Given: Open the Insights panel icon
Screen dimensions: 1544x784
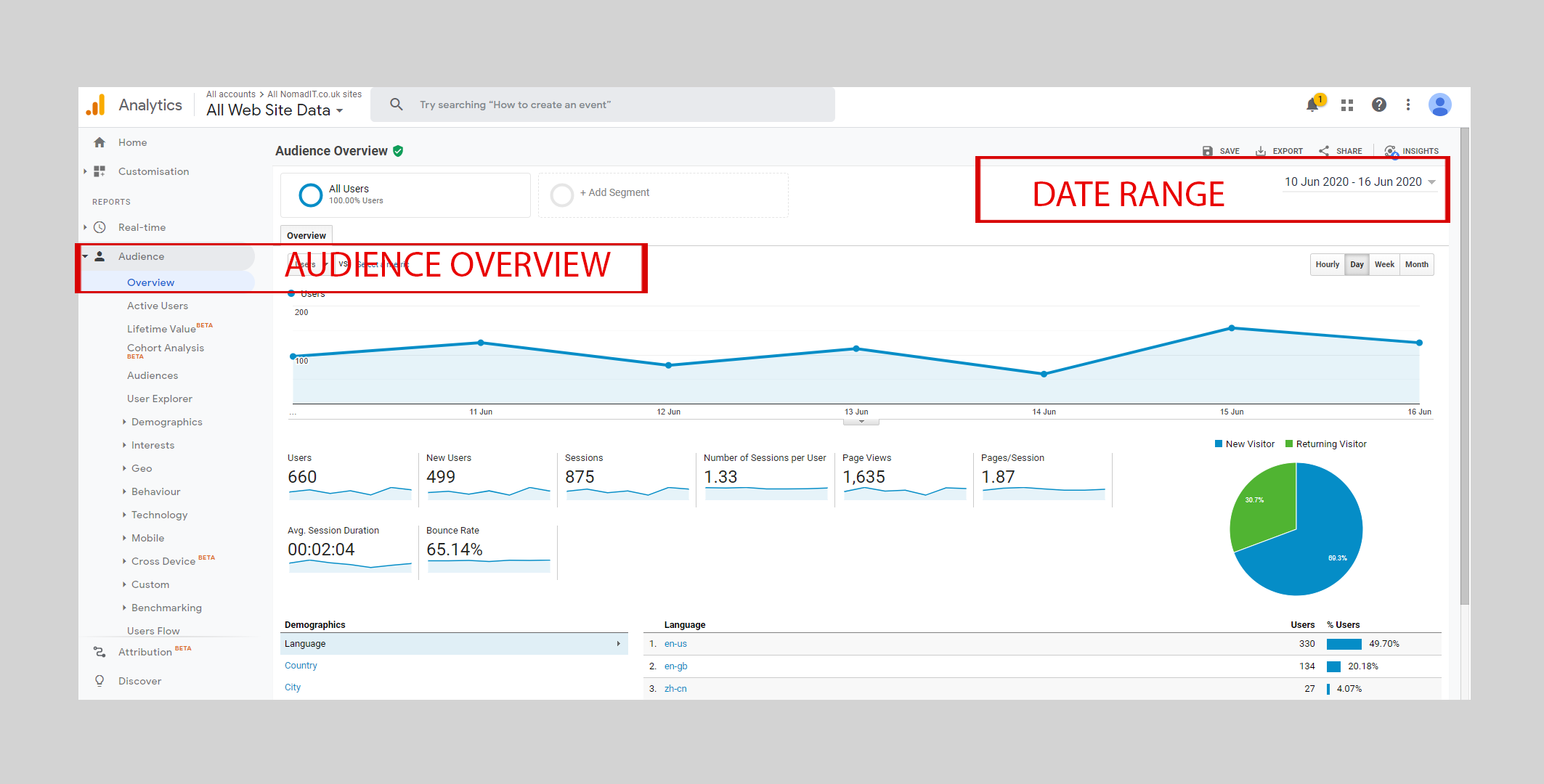Looking at the screenshot, I should (1391, 151).
